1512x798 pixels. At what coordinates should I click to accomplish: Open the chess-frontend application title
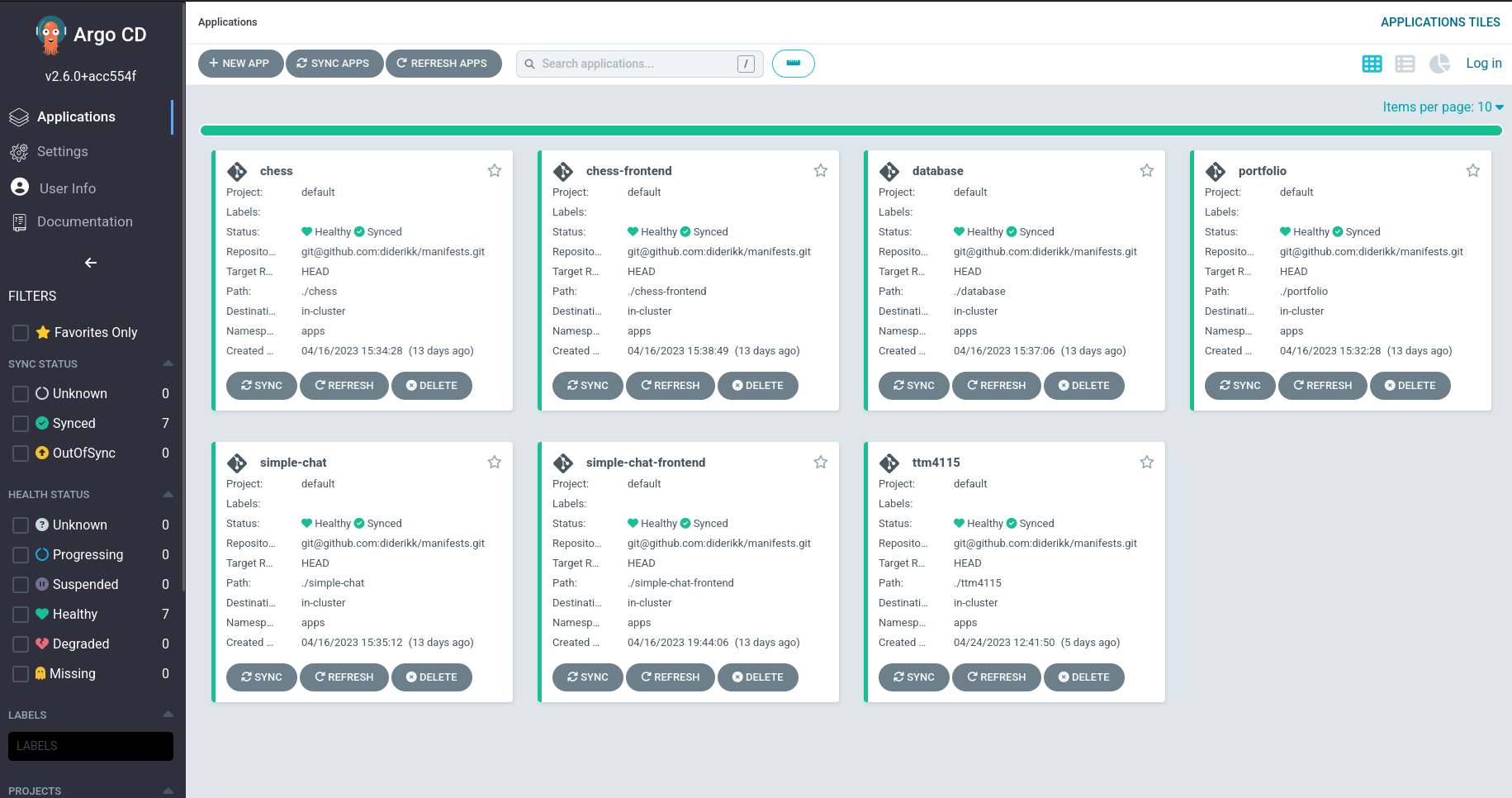[x=629, y=171]
